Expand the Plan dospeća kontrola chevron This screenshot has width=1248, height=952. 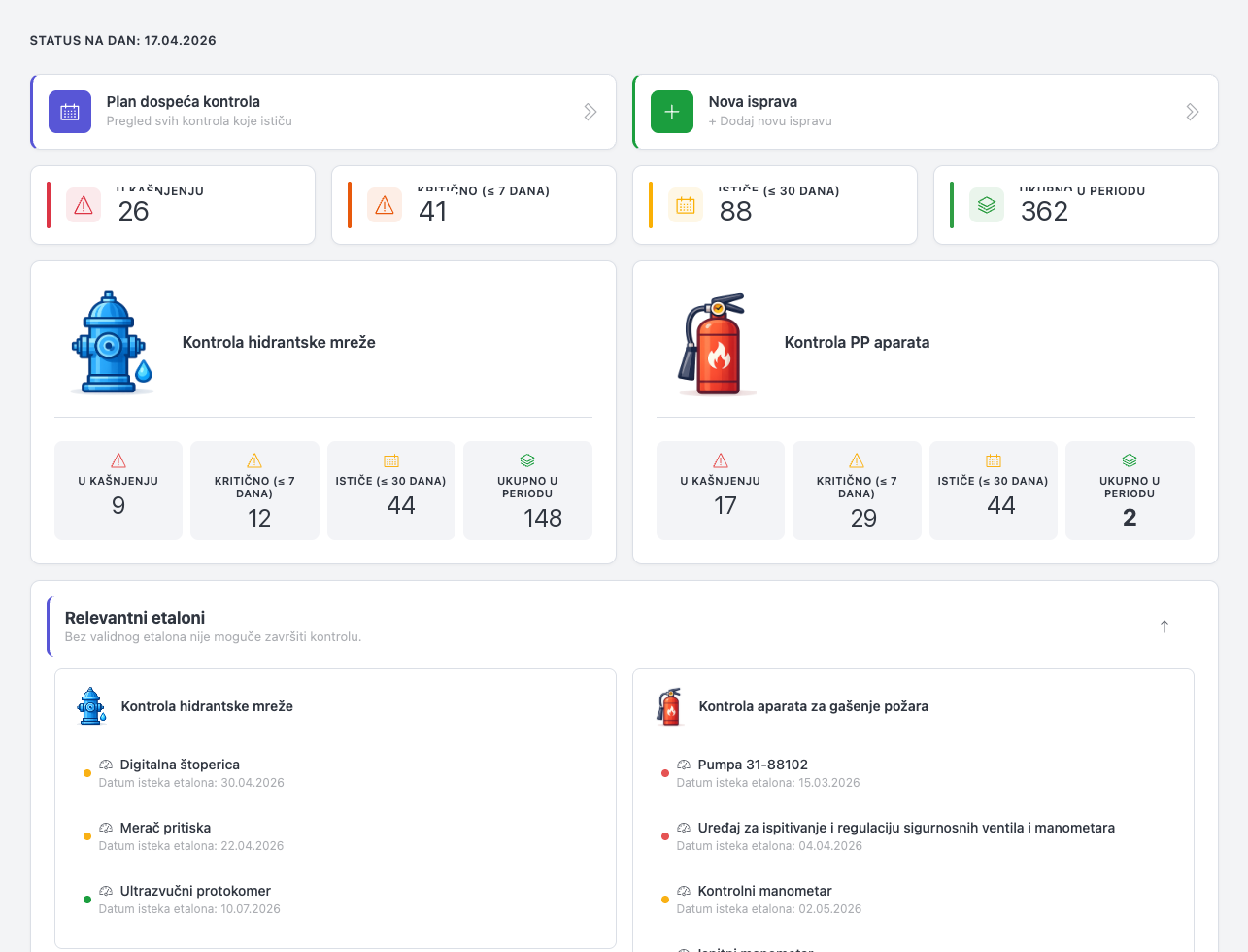(590, 111)
